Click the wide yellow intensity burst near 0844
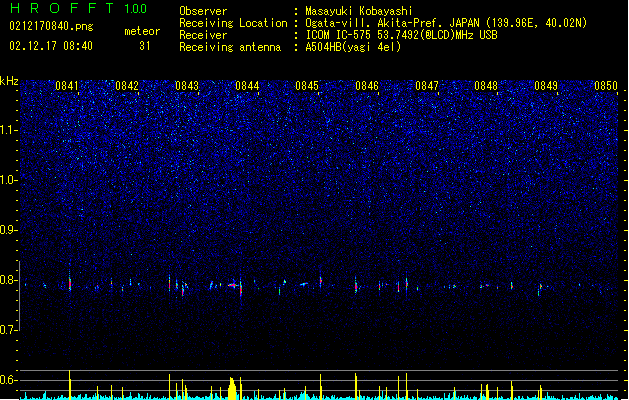629x400 pixels. (x=232, y=388)
